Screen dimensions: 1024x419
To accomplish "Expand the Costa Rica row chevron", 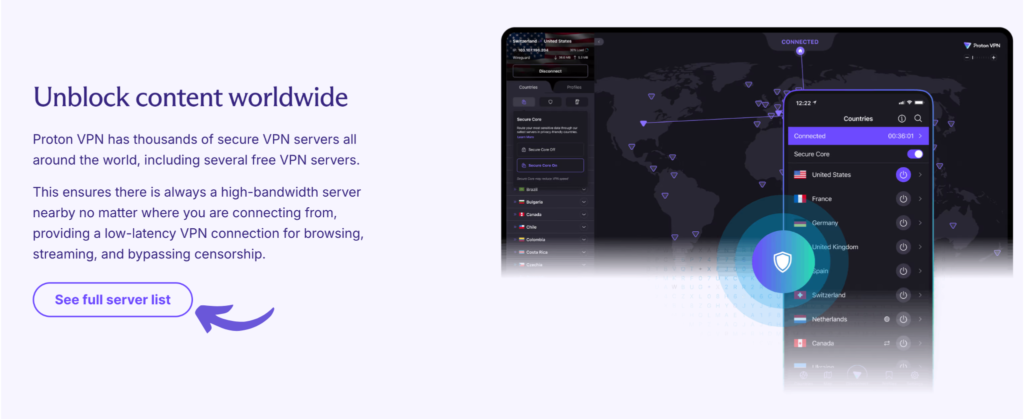I will 584,252.
